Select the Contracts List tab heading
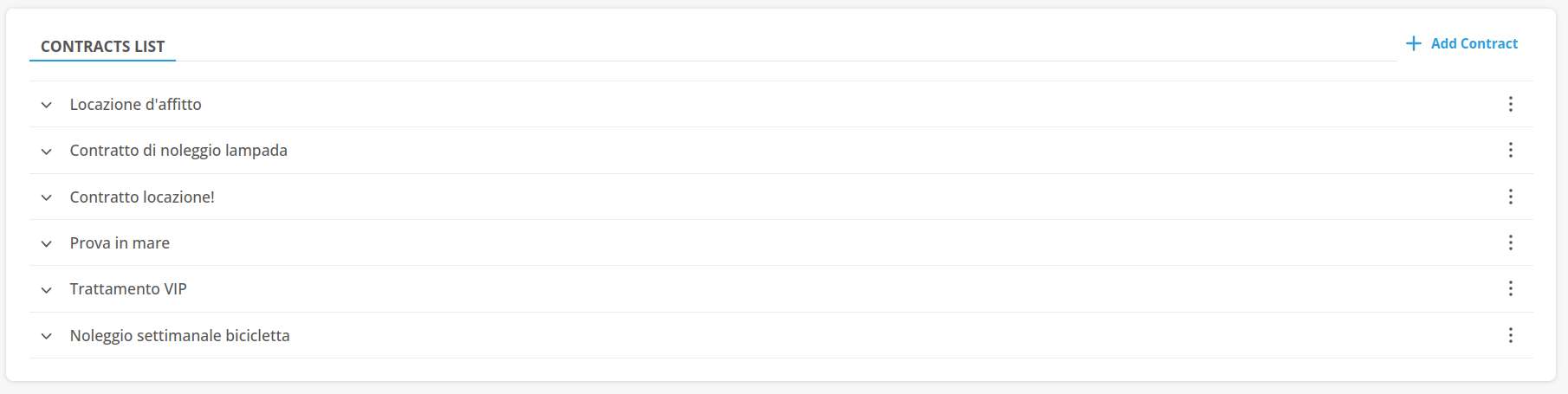The width and height of the screenshot is (1568, 394). [102, 47]
